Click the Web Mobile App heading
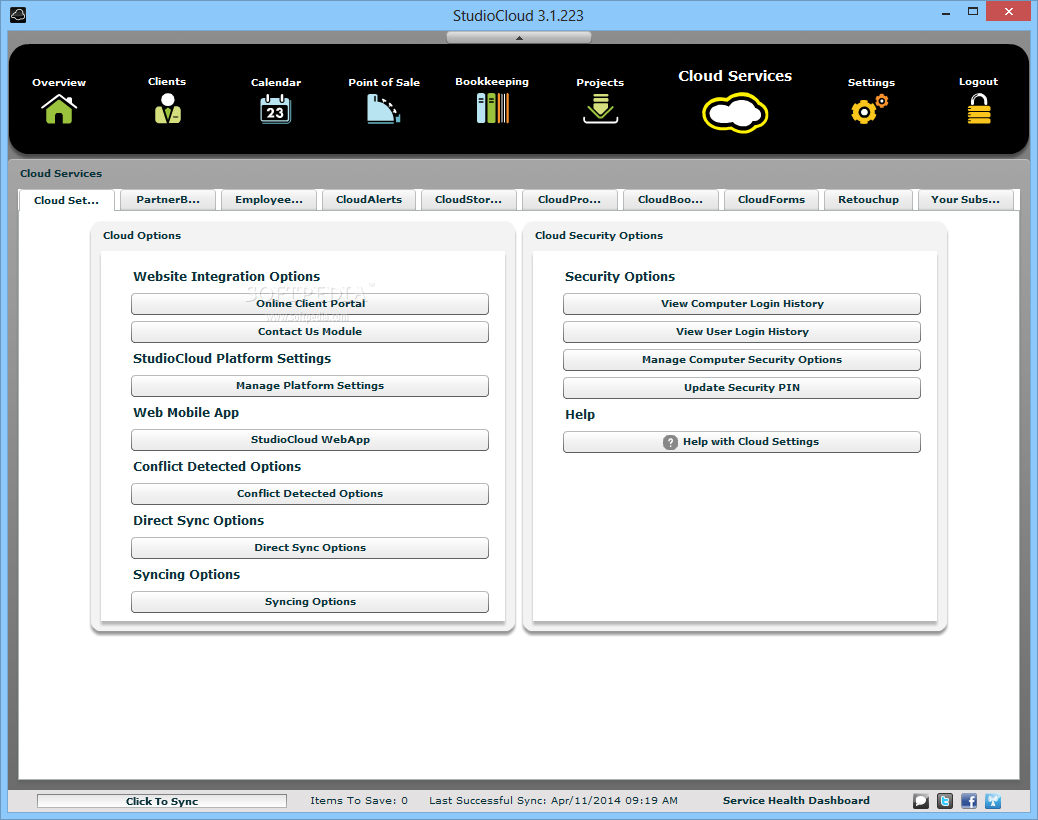1038x820 pixels. (x=186, y=413)
